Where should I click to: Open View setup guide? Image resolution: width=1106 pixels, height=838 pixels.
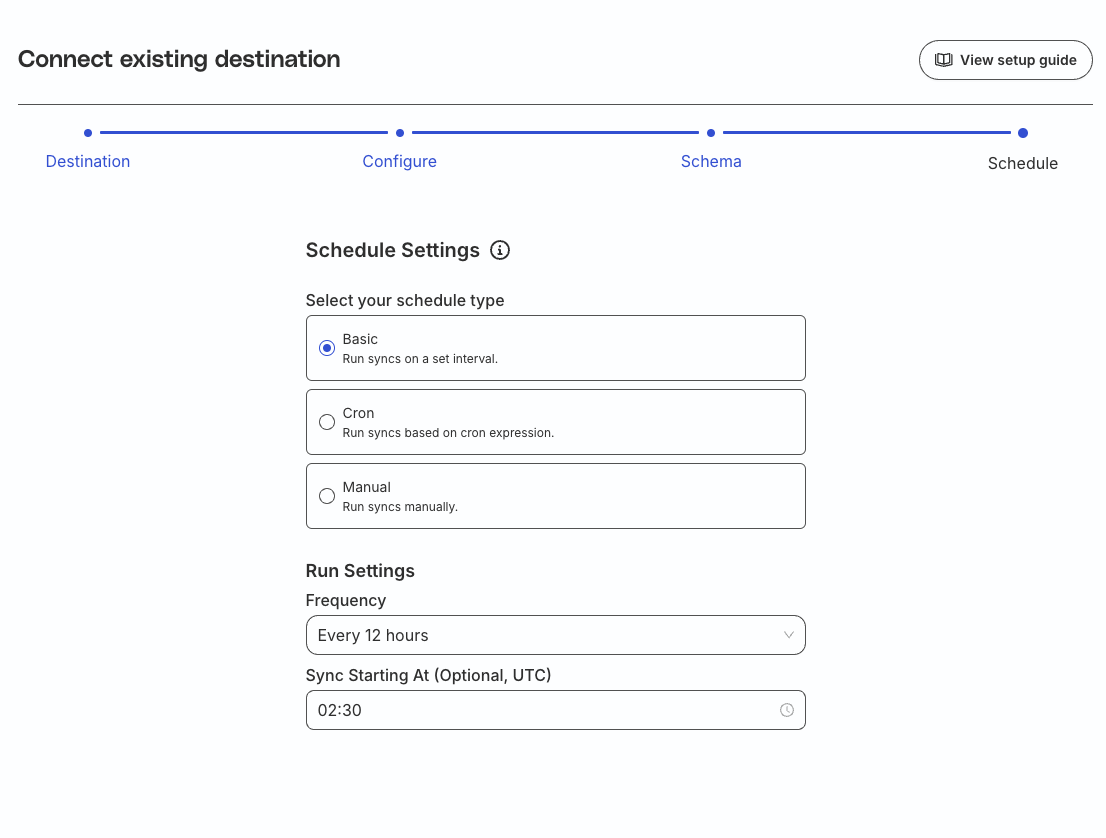1005,60
